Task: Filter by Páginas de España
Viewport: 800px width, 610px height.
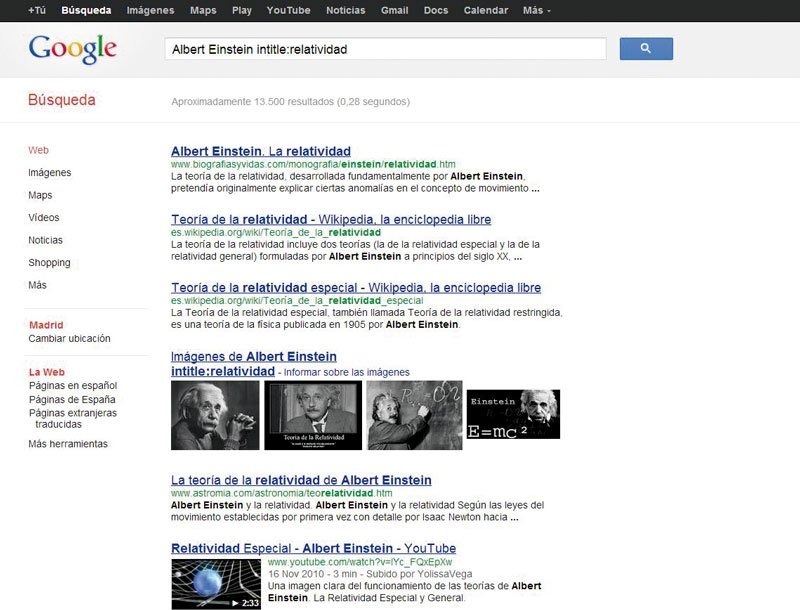Action: (72, 399)
